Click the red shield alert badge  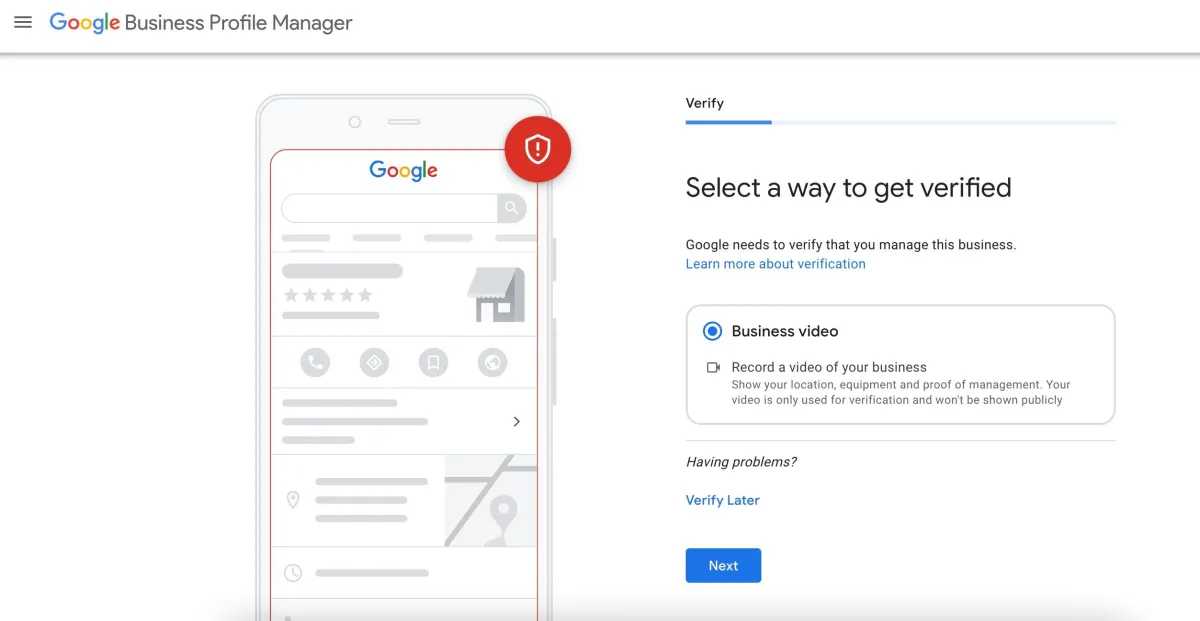(x=538, y=150)
